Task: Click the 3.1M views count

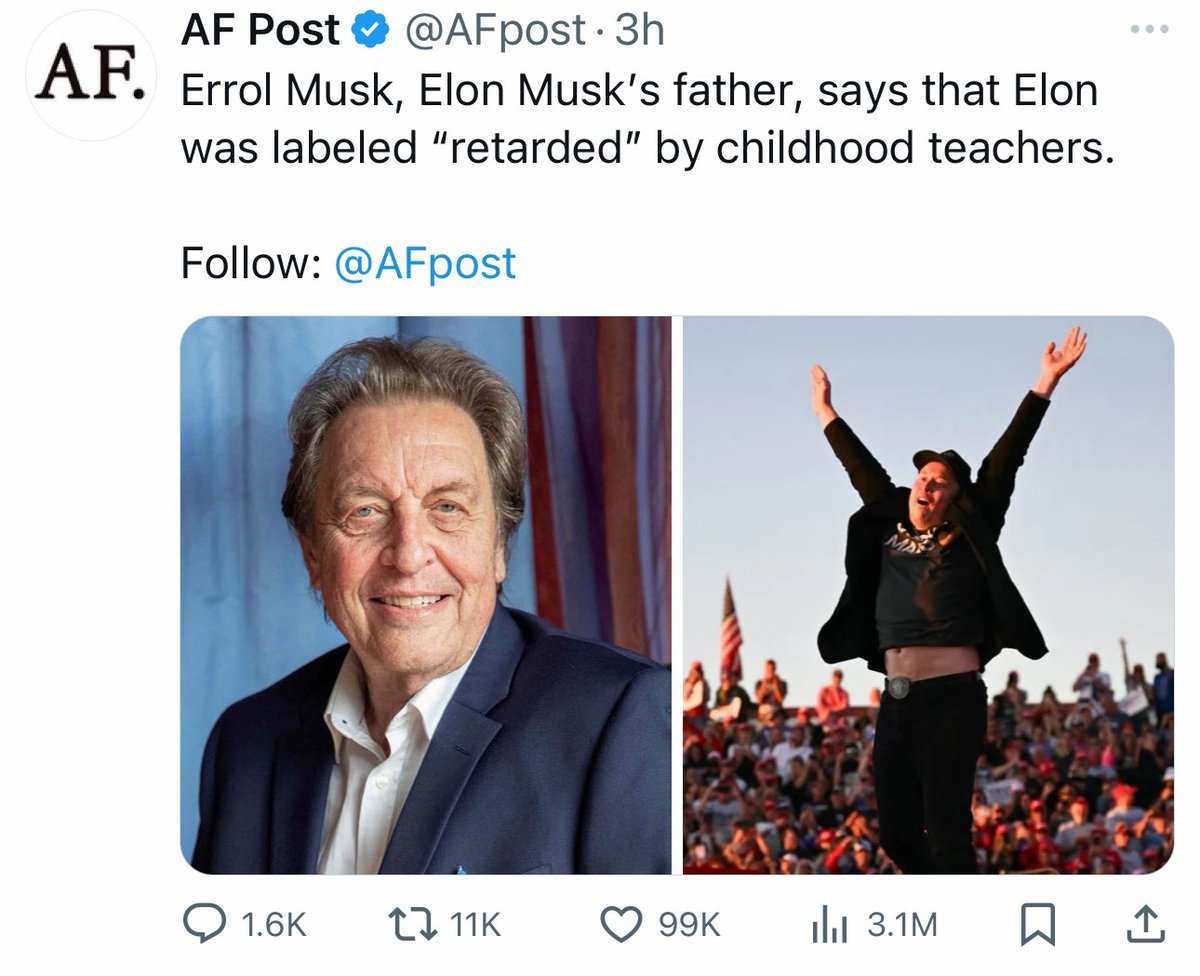Action: tap(902, 925)
